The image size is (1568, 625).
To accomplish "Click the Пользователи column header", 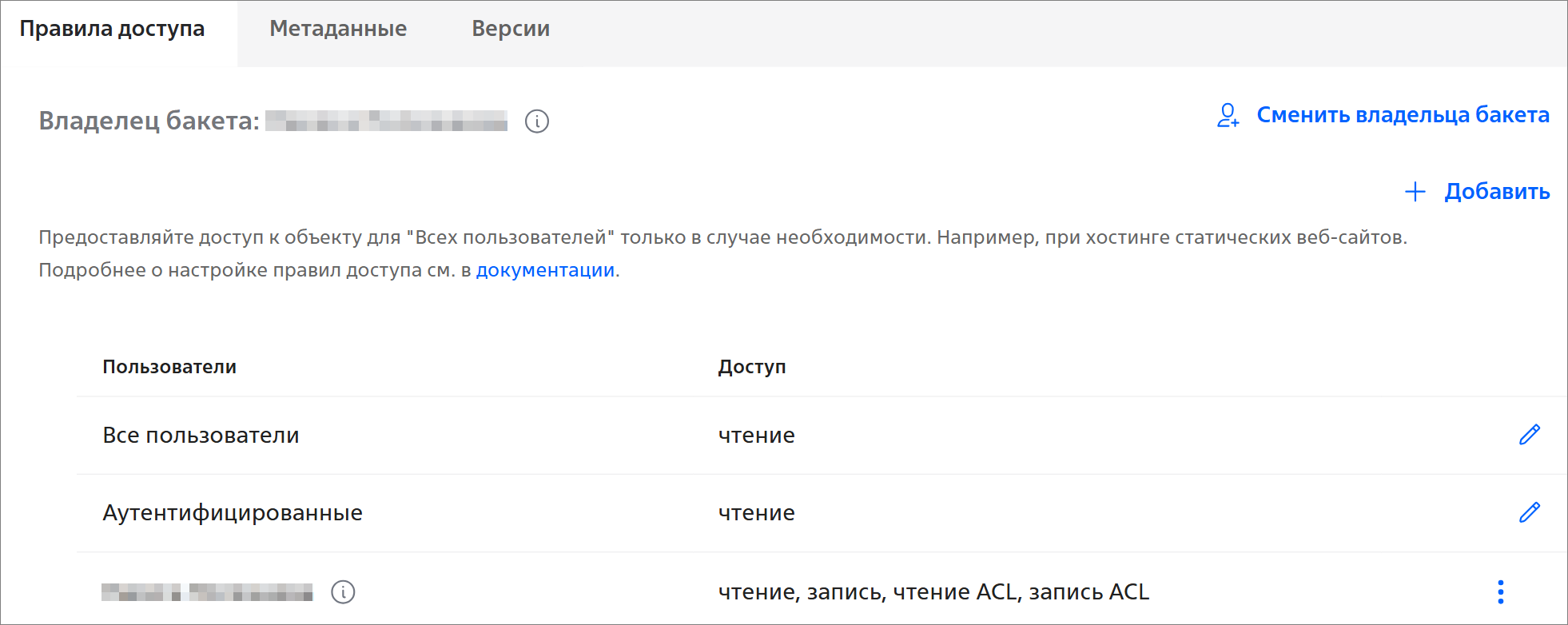I will click(169, 367).
